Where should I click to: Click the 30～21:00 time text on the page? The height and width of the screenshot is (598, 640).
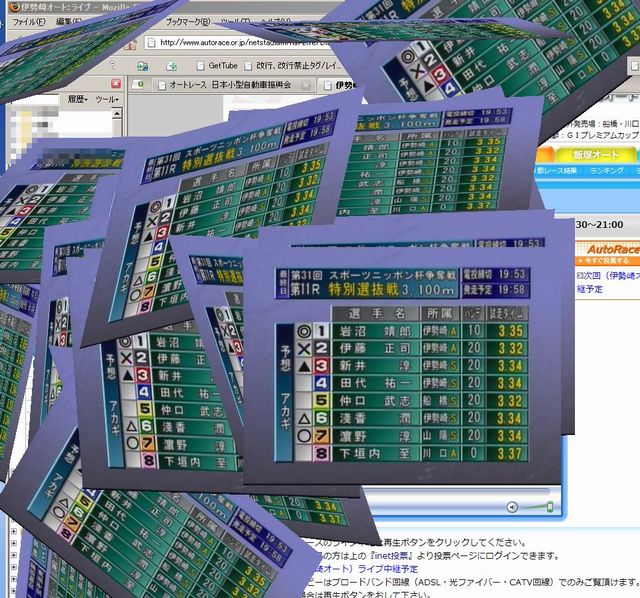pos(599,225)
